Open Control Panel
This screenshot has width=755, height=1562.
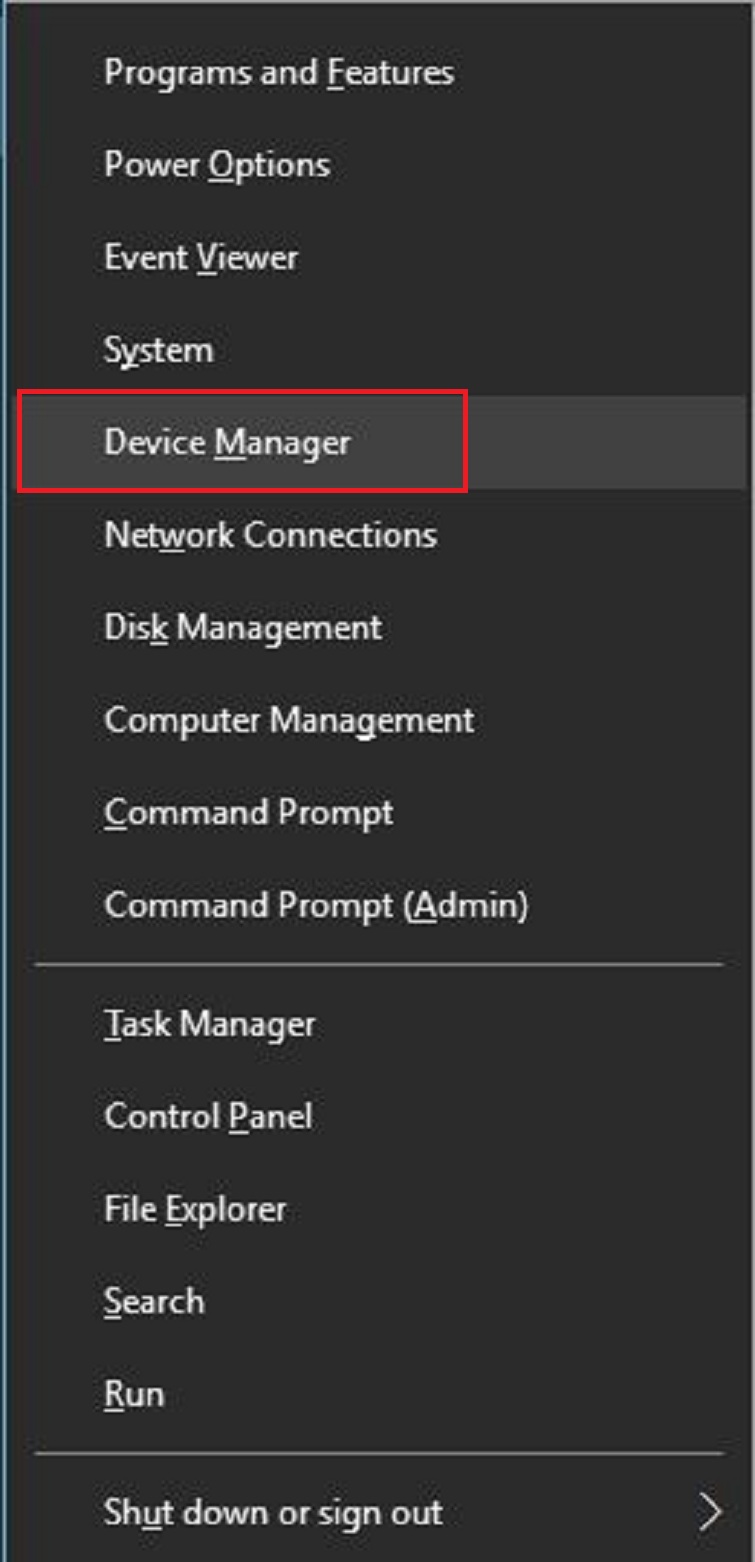tap(208, 1116)
